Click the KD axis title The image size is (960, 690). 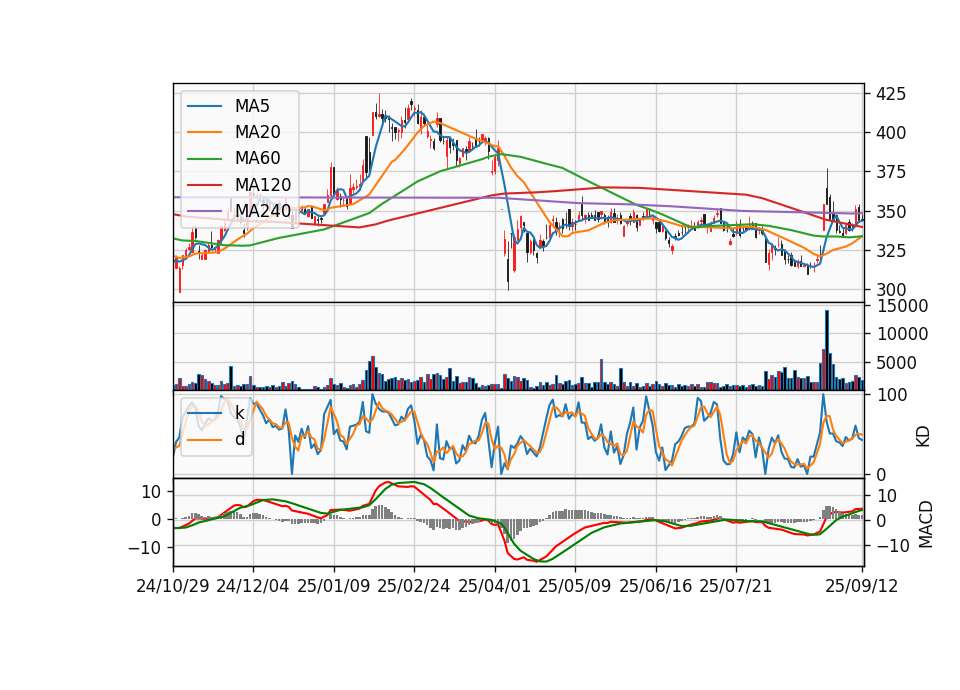point(923,437)
